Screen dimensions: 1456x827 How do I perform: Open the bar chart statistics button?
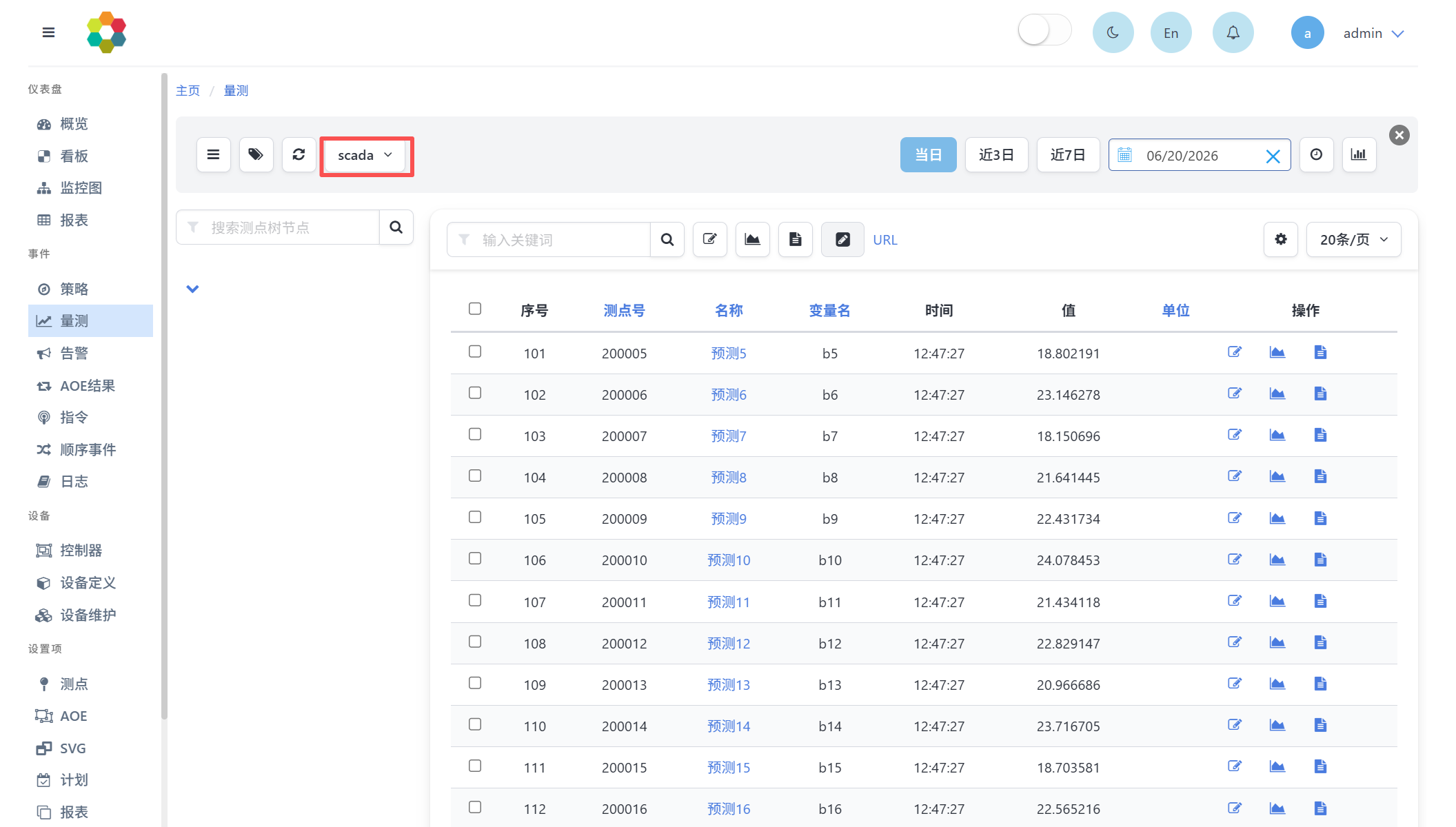(x=1359, y=154)
